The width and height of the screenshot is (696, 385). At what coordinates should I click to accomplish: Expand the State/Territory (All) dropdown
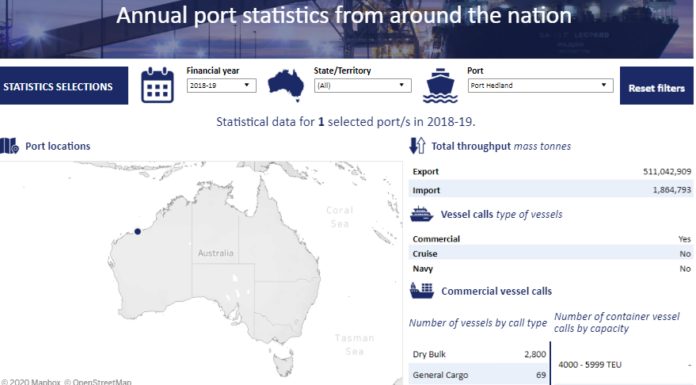click(x=363, y=85)
